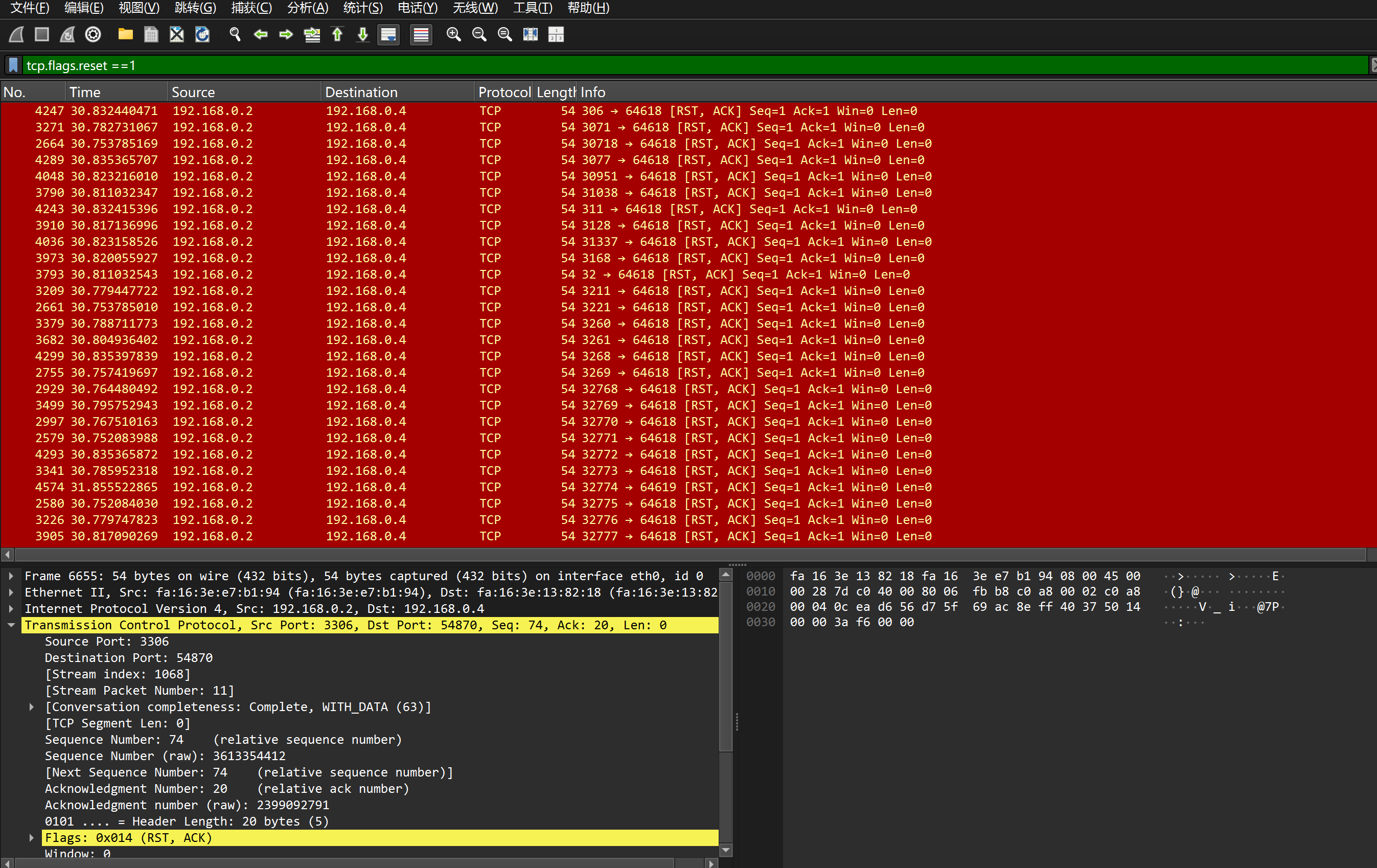Open capture options gear icon

click(x=93, y=35)
